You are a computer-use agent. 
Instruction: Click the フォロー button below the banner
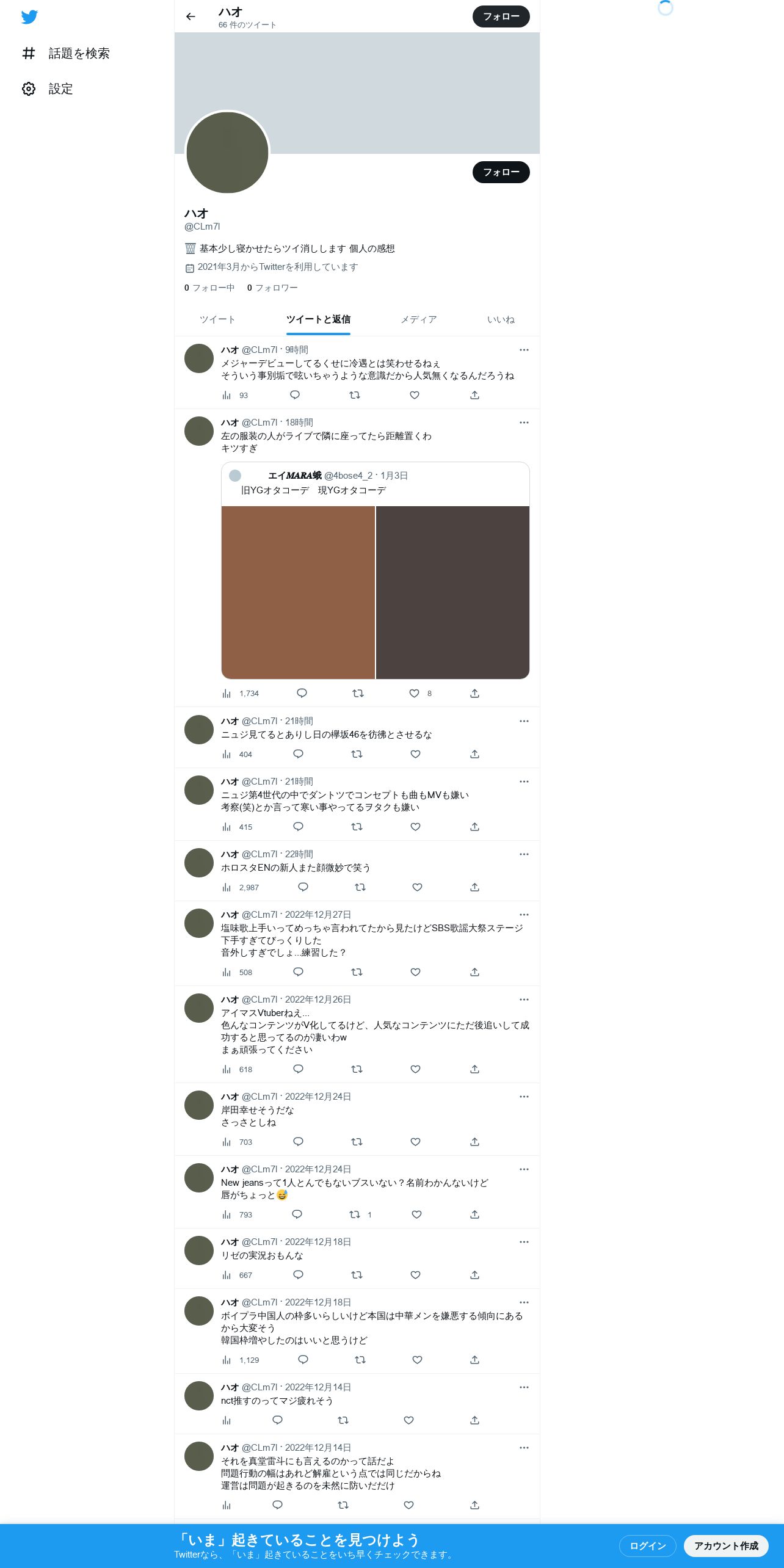click(501, 172)
